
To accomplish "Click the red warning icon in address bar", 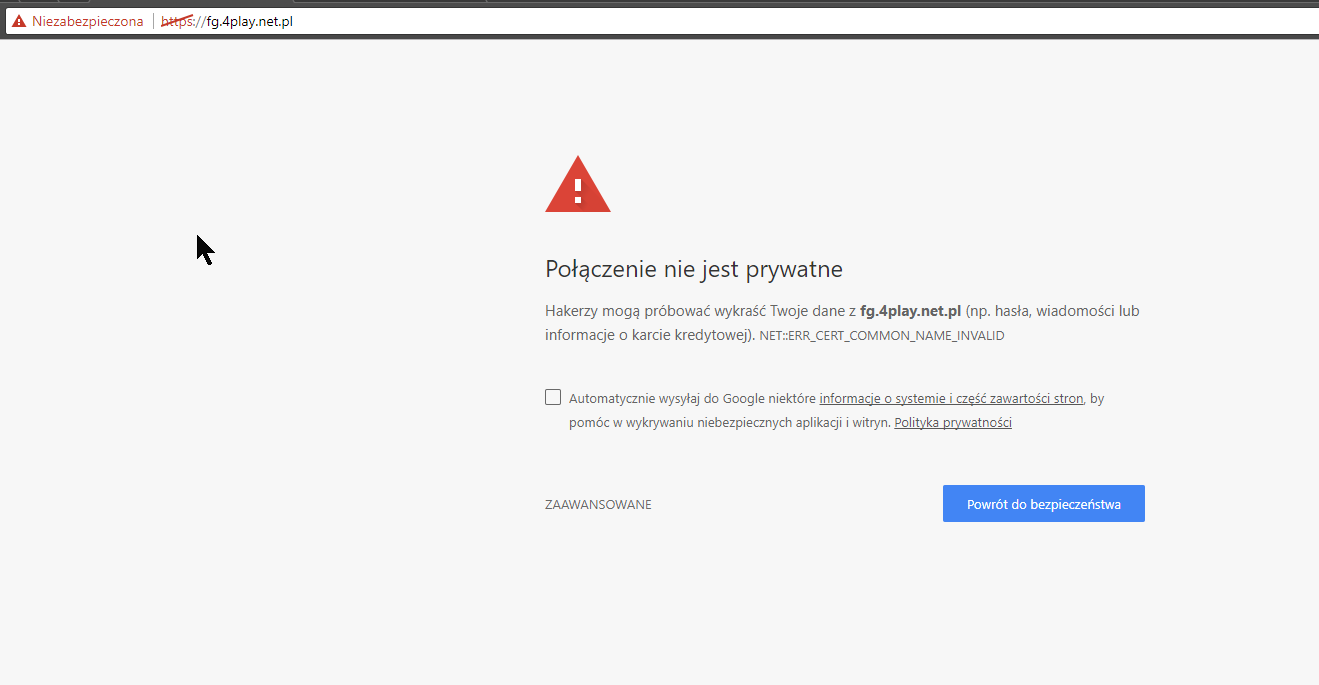I will pyautogui.click(x=19, y=21).
